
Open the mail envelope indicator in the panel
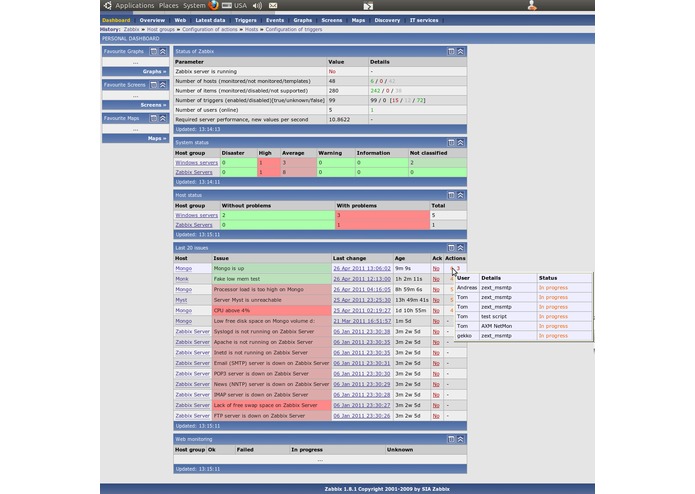(273, 6)
